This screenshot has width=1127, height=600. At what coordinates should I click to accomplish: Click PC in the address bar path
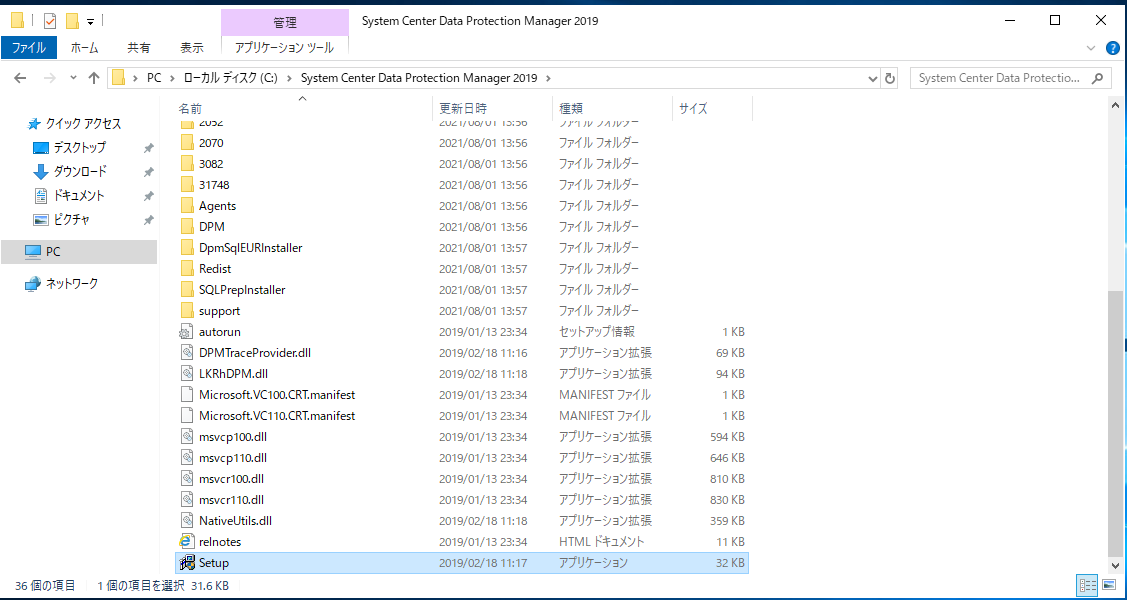155,78
